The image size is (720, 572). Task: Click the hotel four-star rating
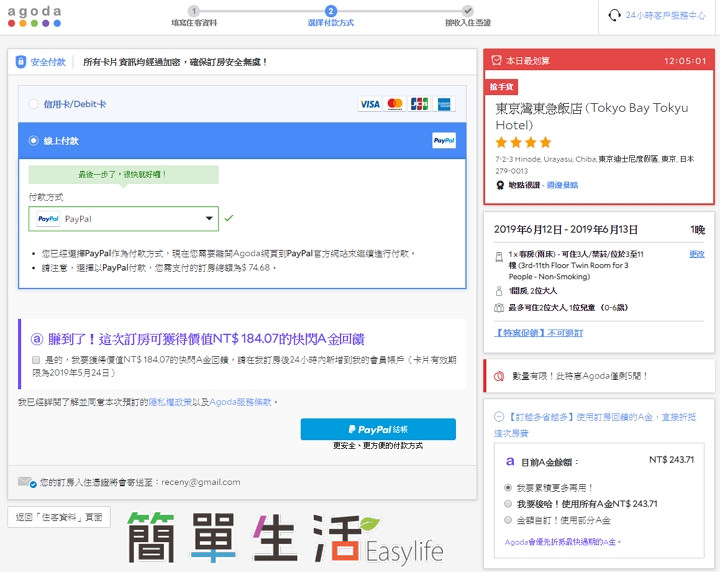coord(523,142)
